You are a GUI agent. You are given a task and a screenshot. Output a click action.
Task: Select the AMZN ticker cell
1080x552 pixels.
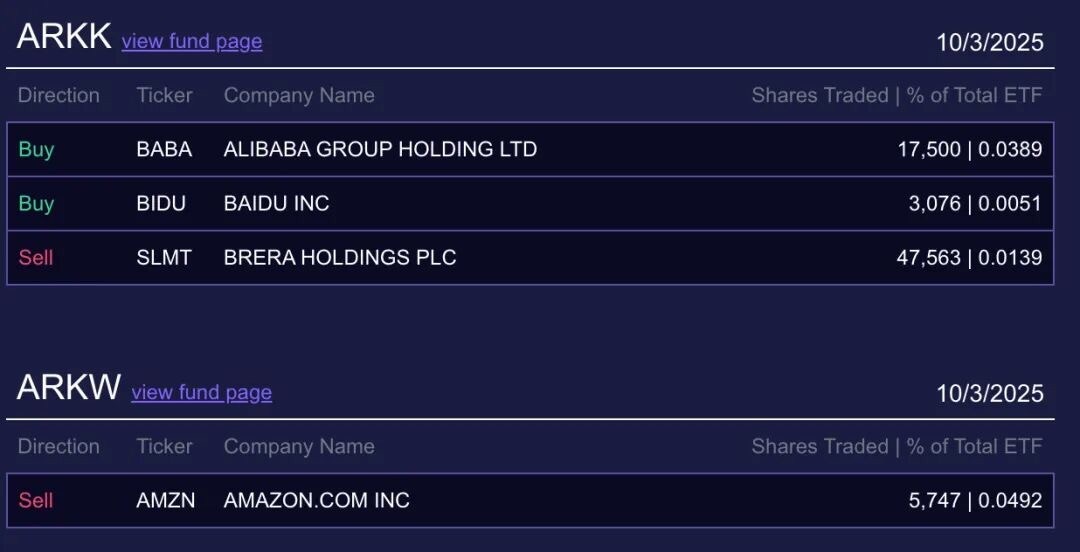point(166,500)
